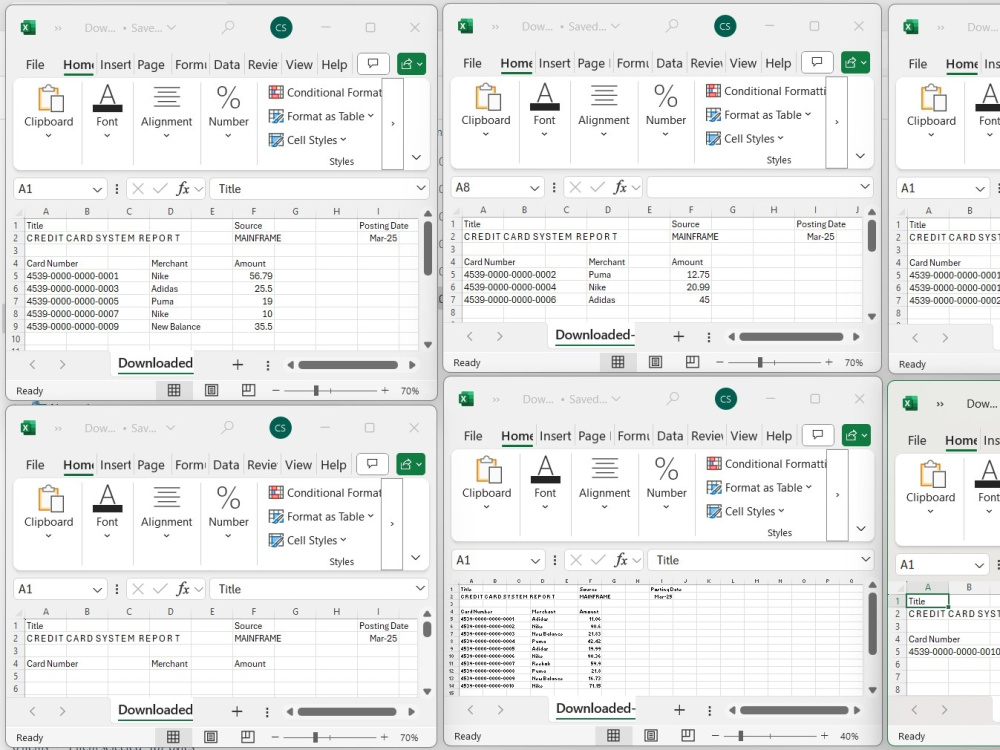Screen dimensions: 1000x750
Task: Open Comments in the A8 window
Action: coord(817,62)
